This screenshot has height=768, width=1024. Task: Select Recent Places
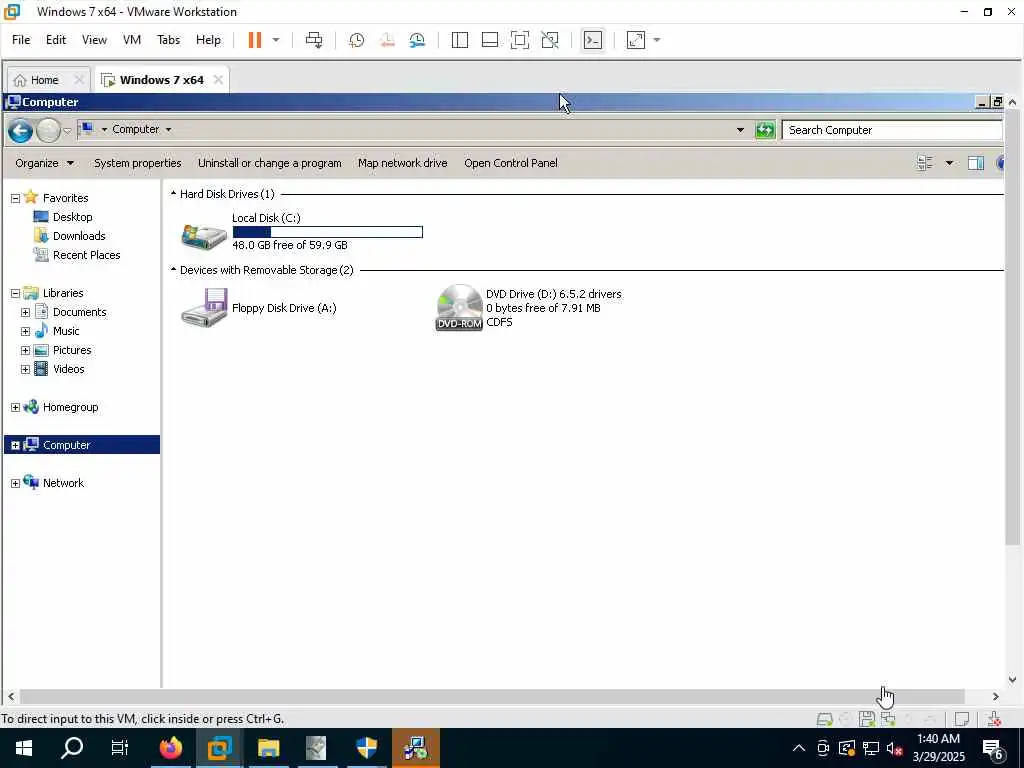click(86, 255)
